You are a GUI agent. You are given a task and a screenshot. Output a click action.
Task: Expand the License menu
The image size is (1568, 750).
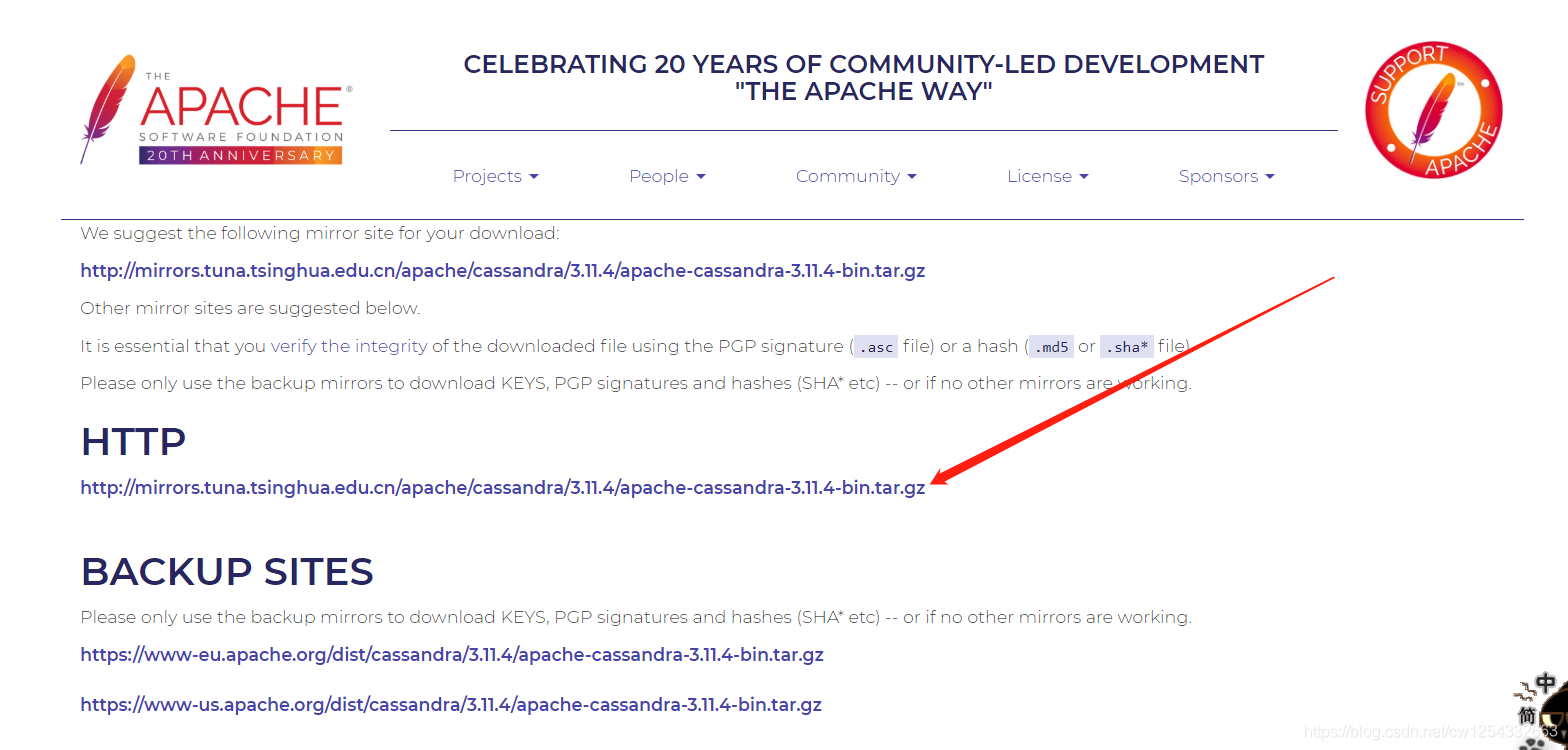click(1047, 176)
